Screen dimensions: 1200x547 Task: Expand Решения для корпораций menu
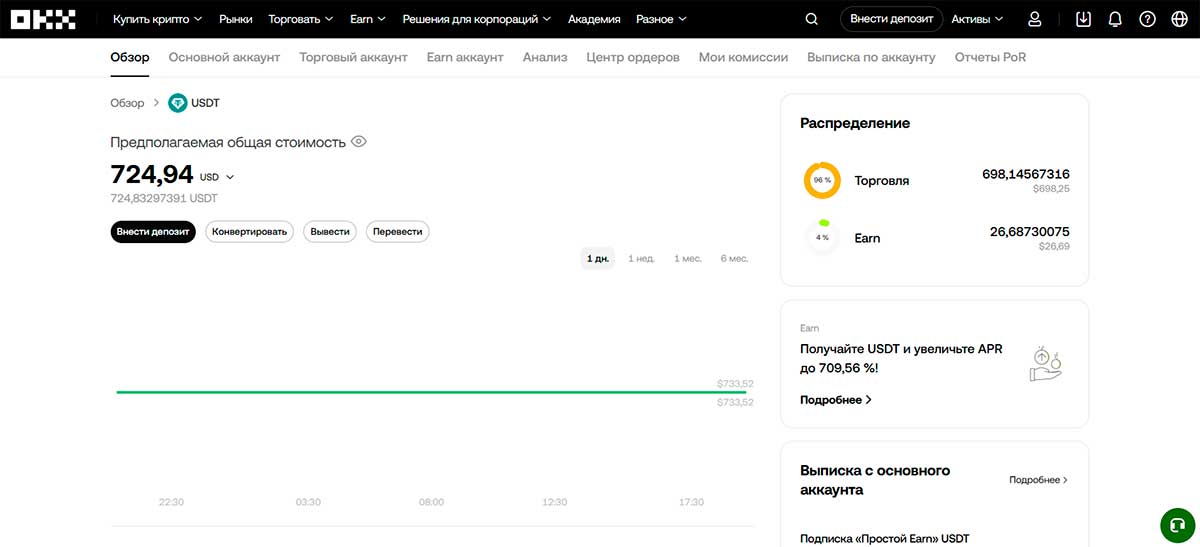[476, 19]
